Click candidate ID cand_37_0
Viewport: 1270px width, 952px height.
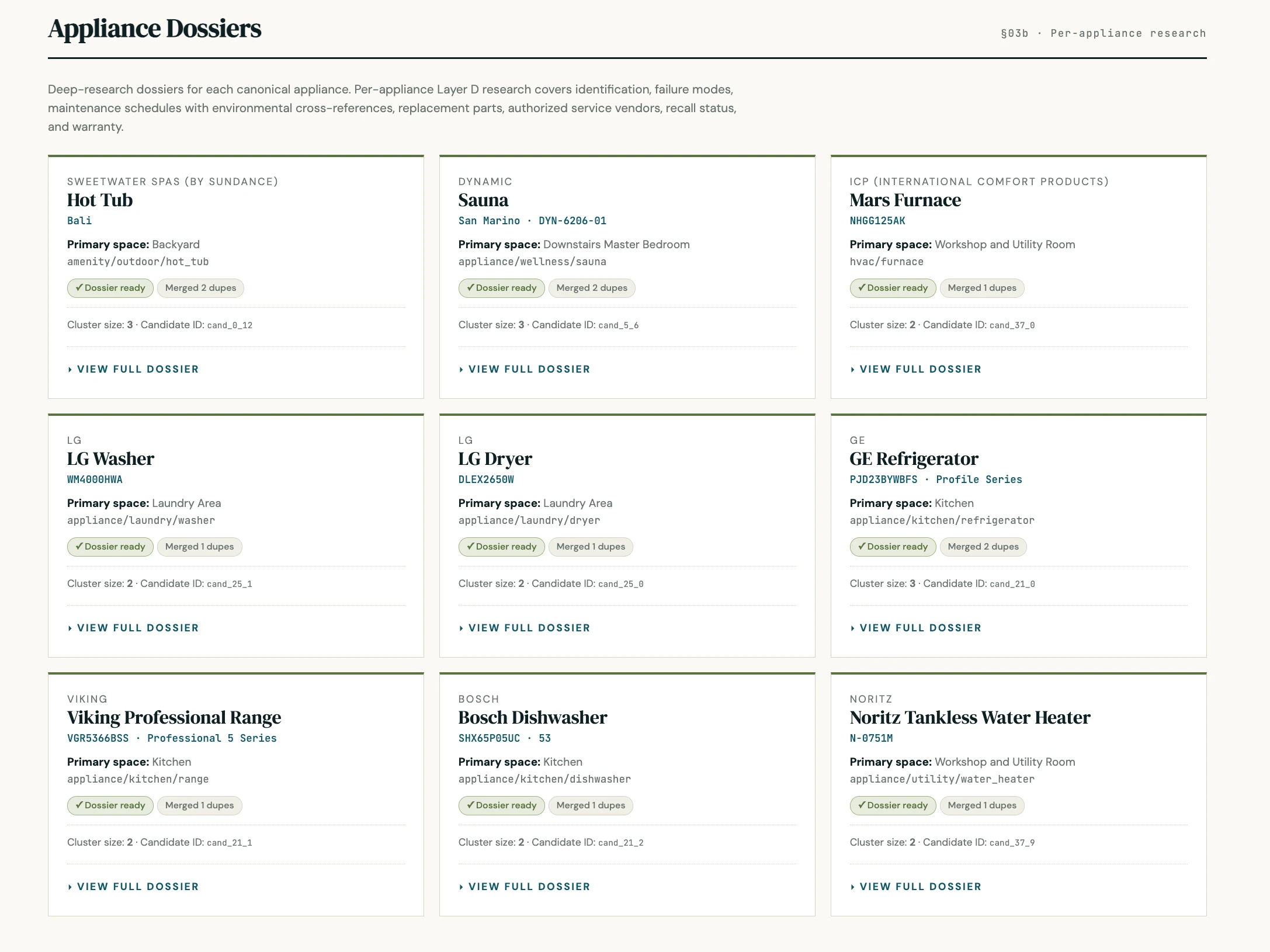pos(1012,325)
